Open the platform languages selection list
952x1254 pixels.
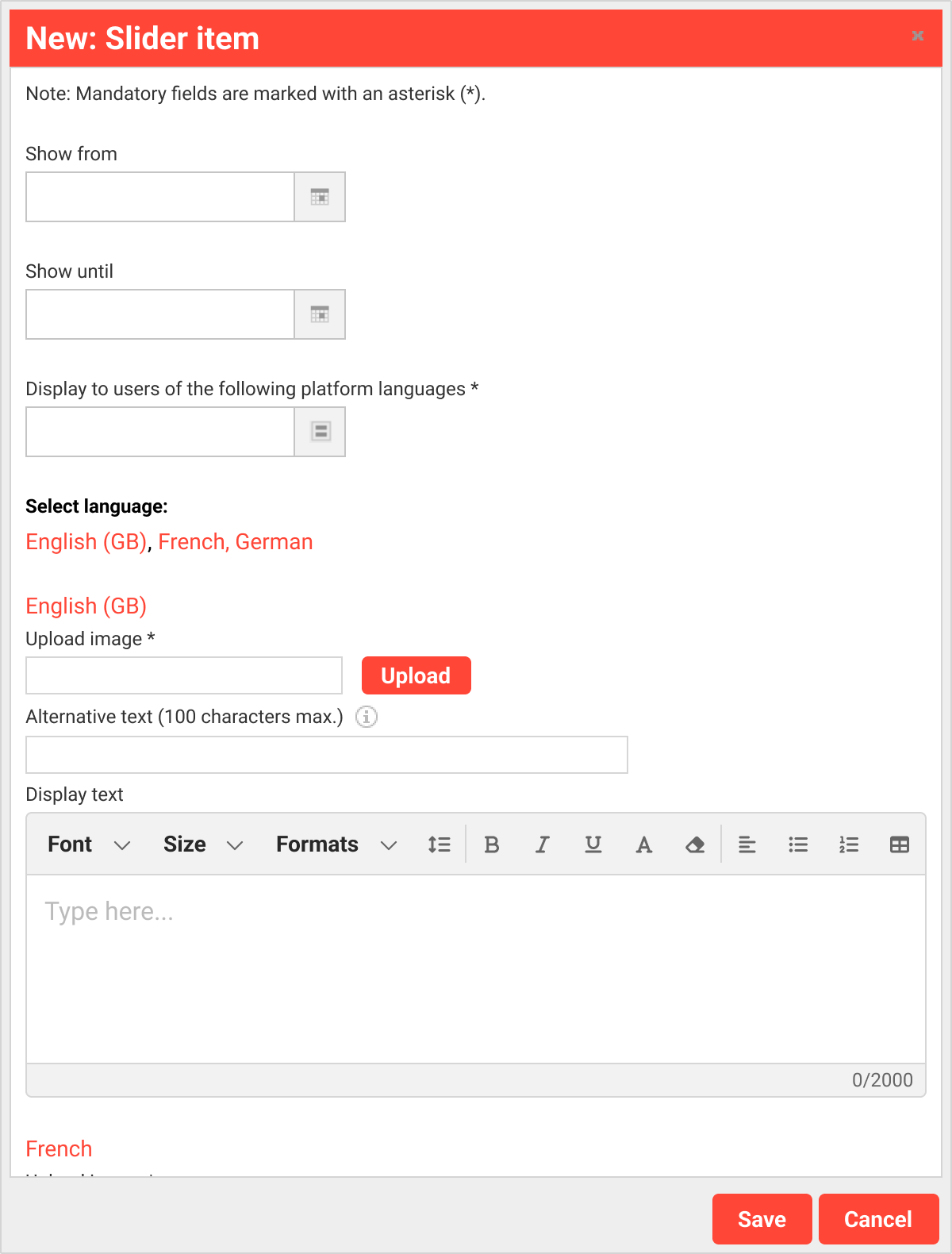(x=320, y=432)
